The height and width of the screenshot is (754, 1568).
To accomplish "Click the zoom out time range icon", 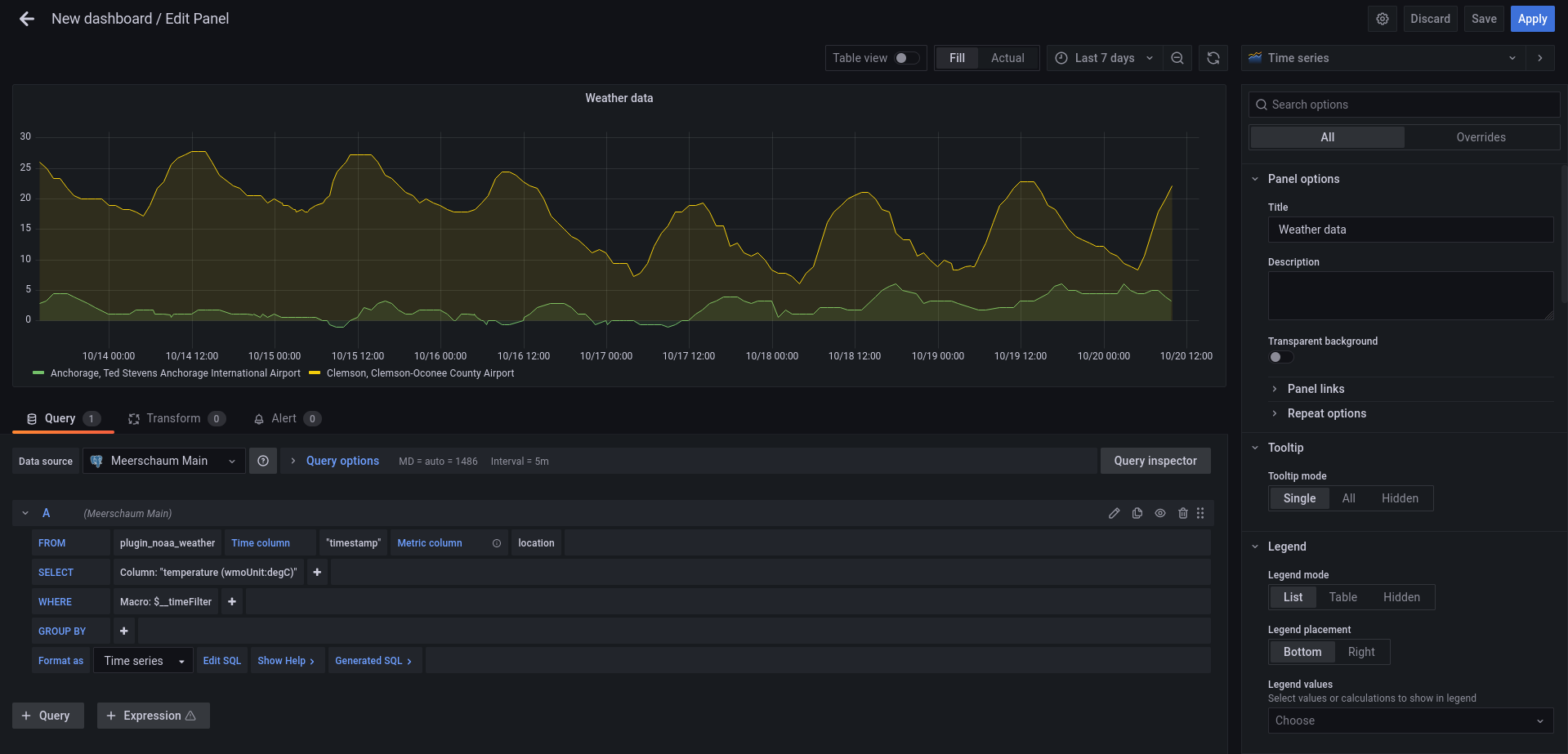I will coord(1177,58).
